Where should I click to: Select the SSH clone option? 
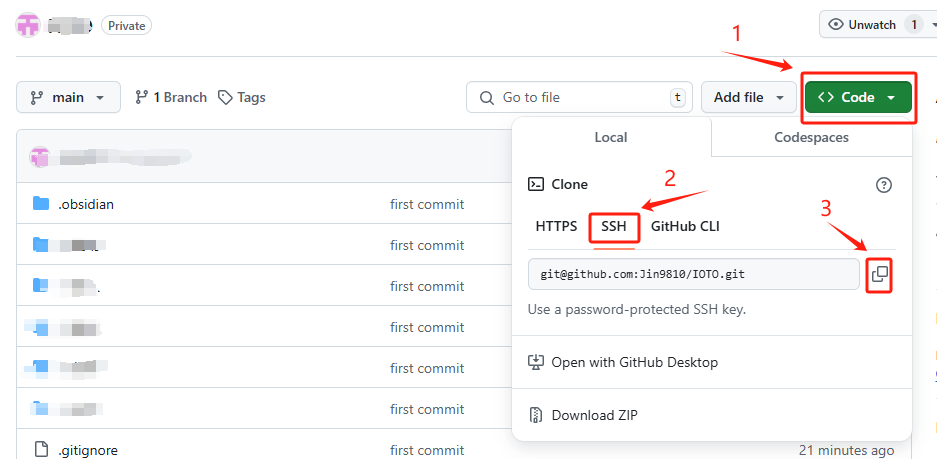[x=614, y=227]
